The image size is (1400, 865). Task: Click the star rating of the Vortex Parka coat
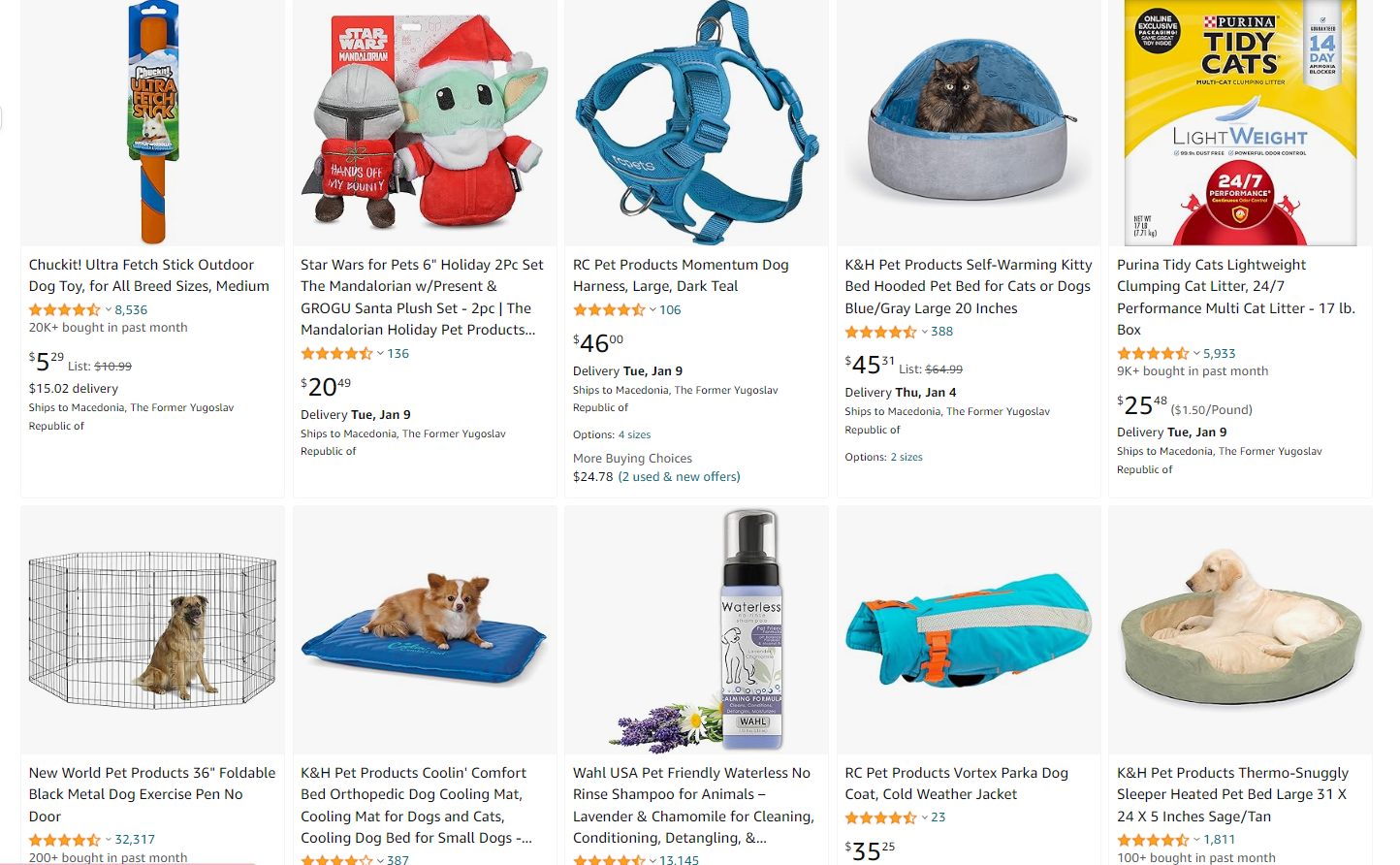coord(880,817)
